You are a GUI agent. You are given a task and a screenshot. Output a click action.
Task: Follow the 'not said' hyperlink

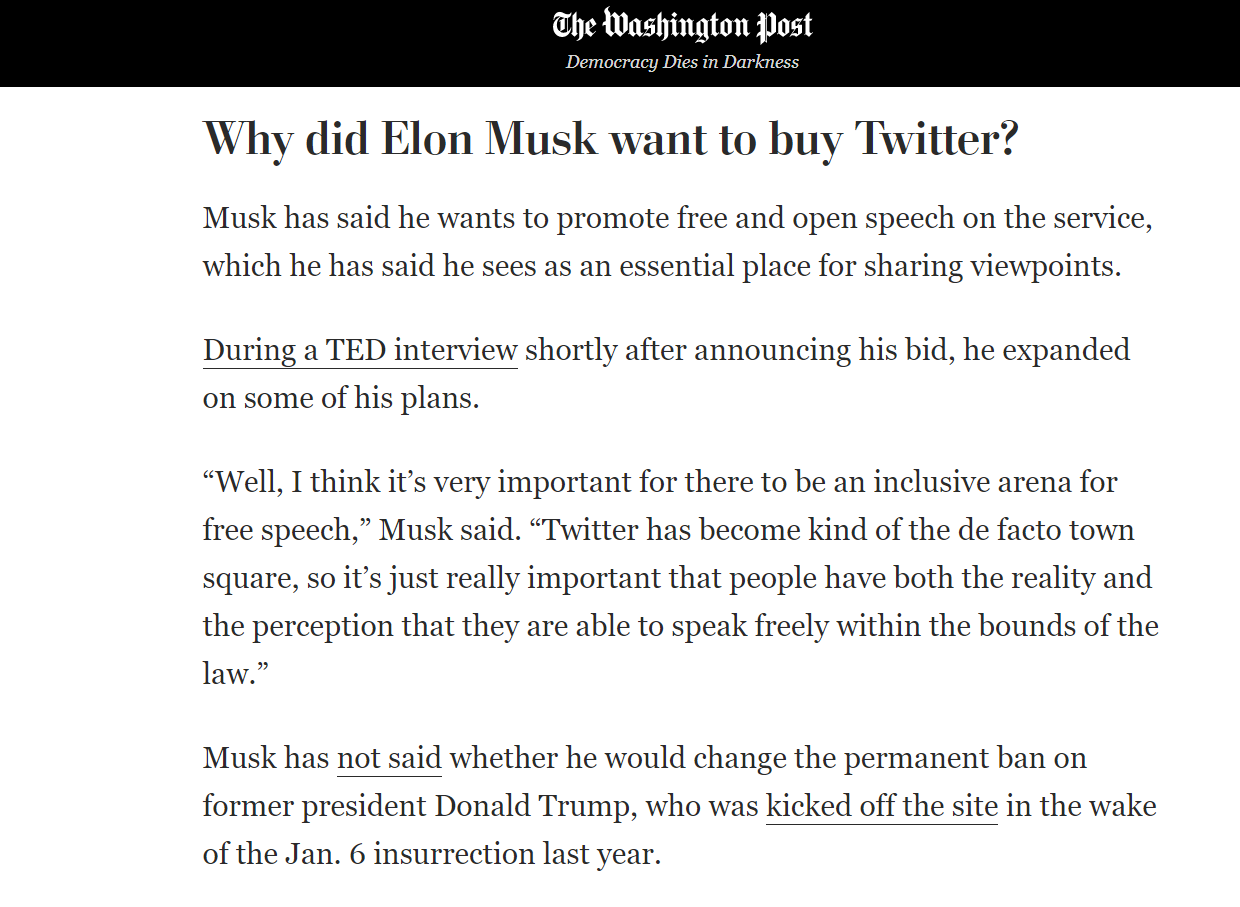tap(389, 758)
